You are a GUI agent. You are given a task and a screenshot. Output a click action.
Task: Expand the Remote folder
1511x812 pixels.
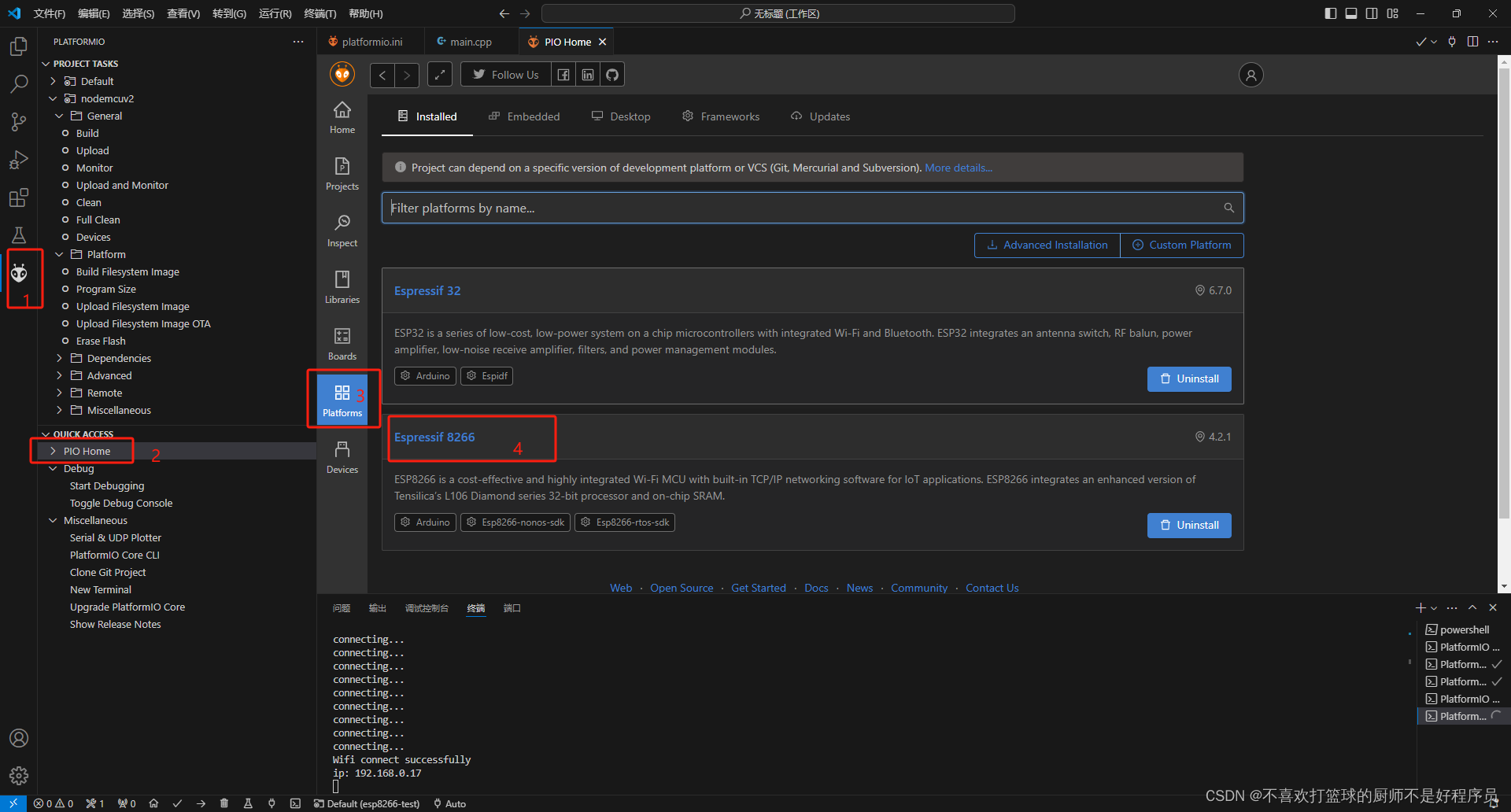59,393
